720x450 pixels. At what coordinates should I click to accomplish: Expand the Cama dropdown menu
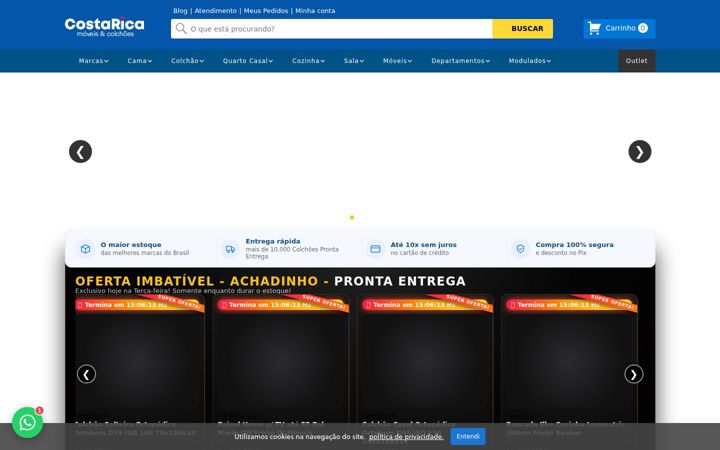pos(140,61)
